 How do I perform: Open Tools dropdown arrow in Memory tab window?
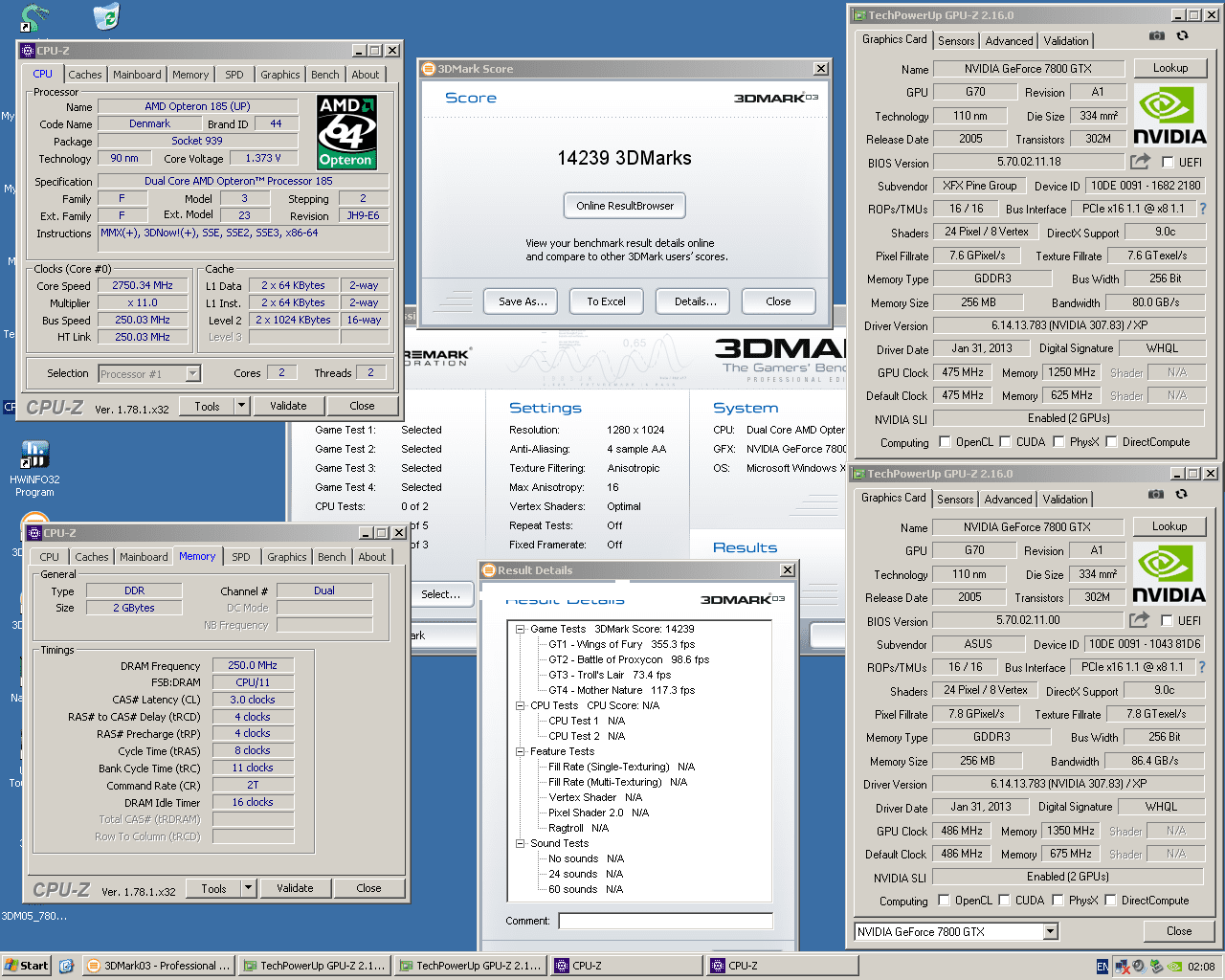248,888
